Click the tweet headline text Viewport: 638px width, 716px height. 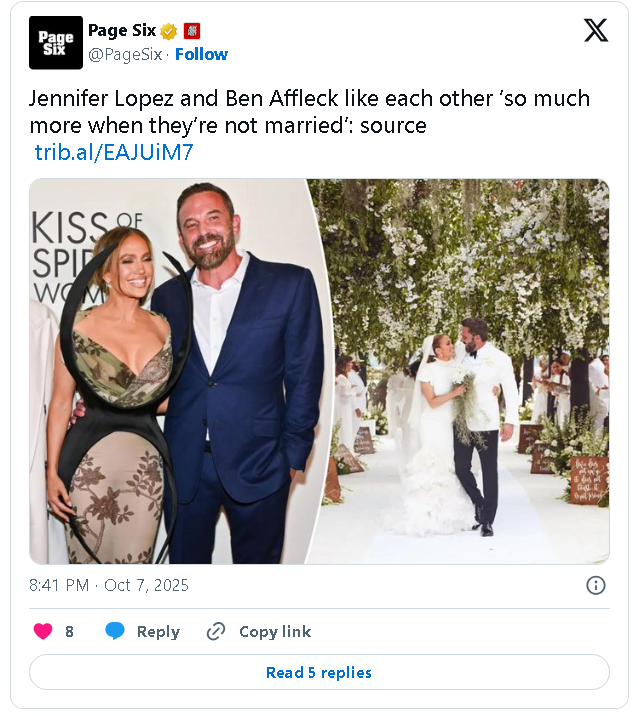pos(310,112)
